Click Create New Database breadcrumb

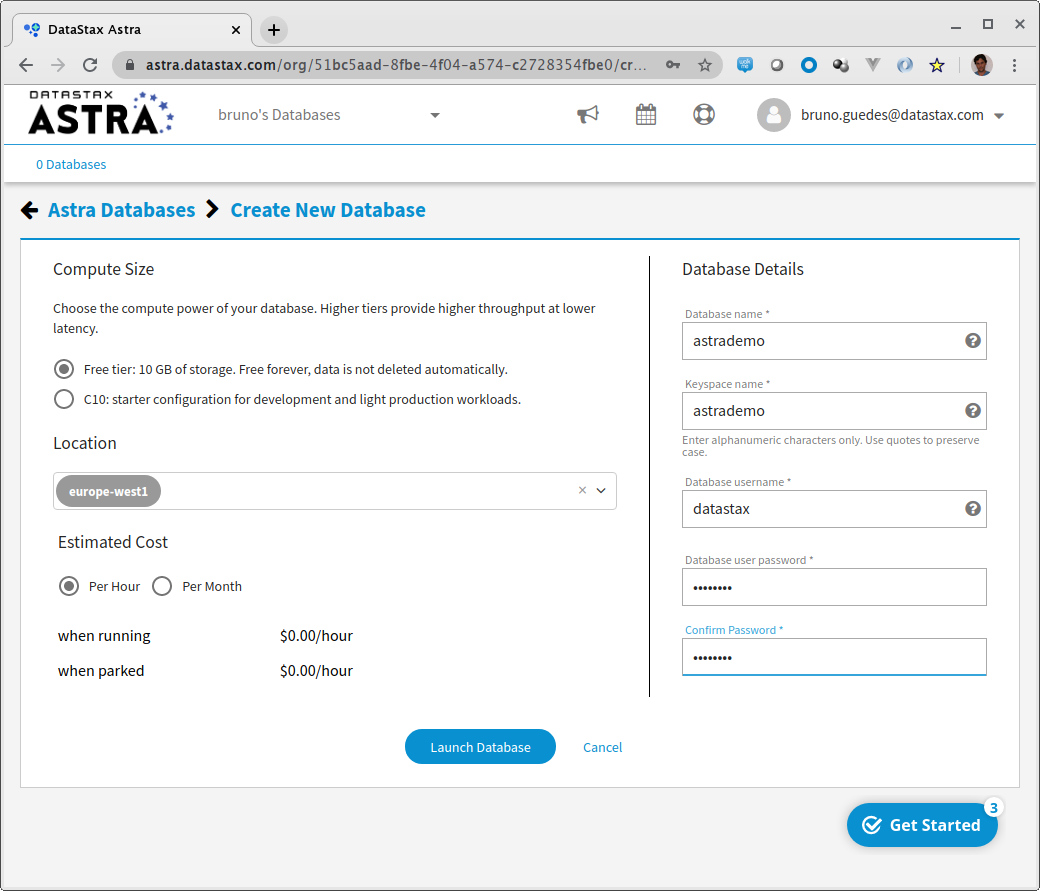[x=328, y=210]
